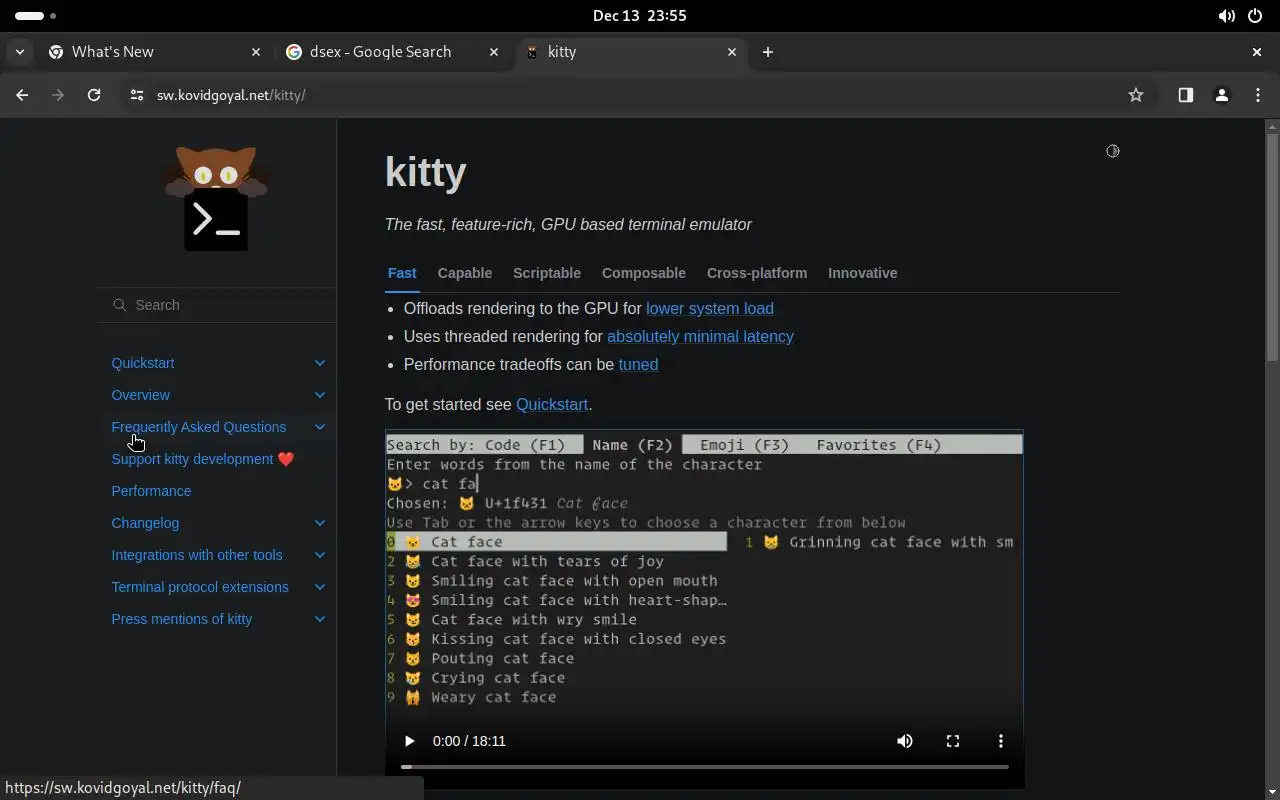The width and height of the screenshot is (1280, 800).
Task: View site information icon in address bar
Action: coord(136,95)
